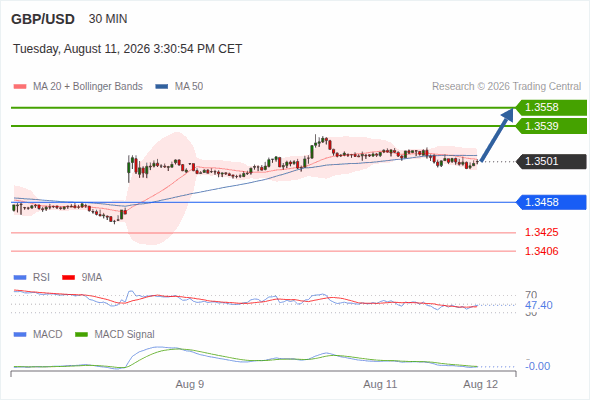Click the 30 MIN timeframe label
This screenshot has height=400, width=590.
coord(108,19)
